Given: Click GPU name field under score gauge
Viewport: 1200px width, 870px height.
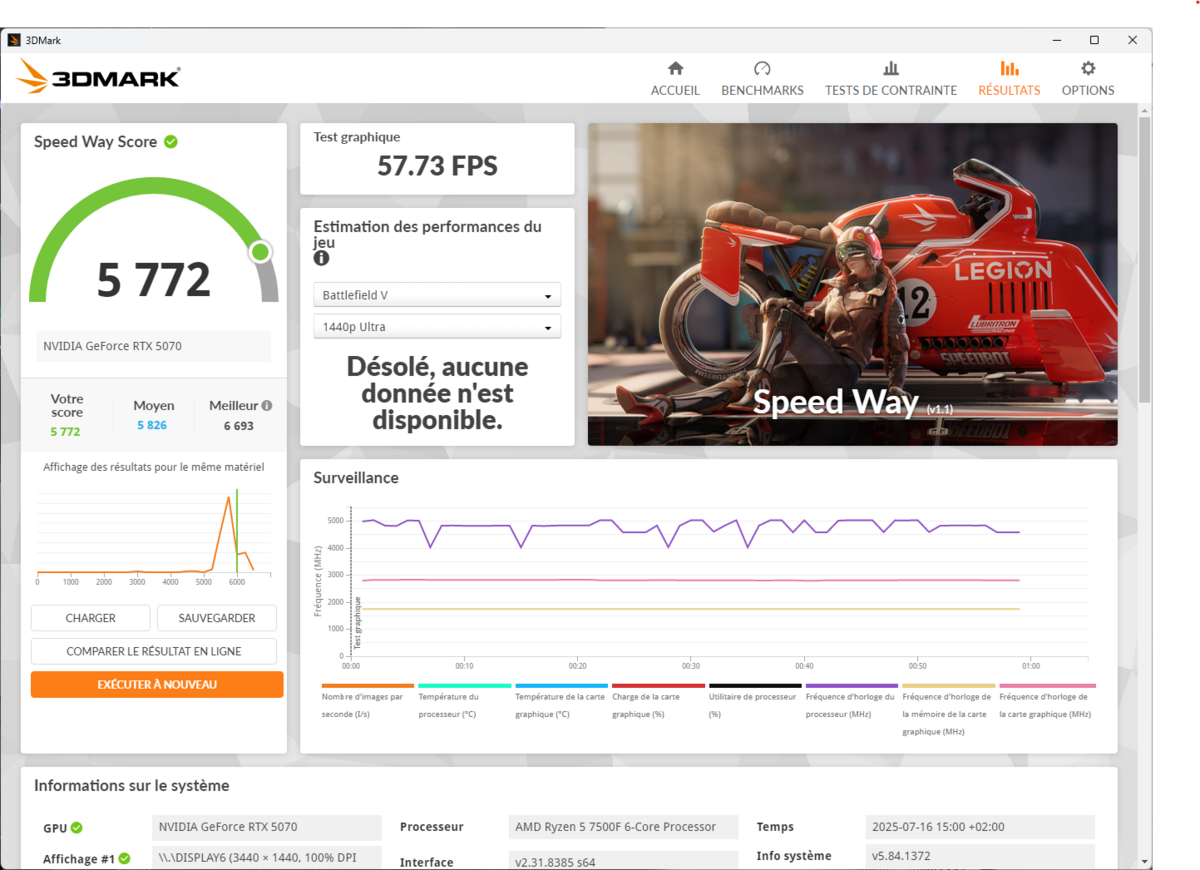Looking at the screenshot, I should (x=154, y=346).
